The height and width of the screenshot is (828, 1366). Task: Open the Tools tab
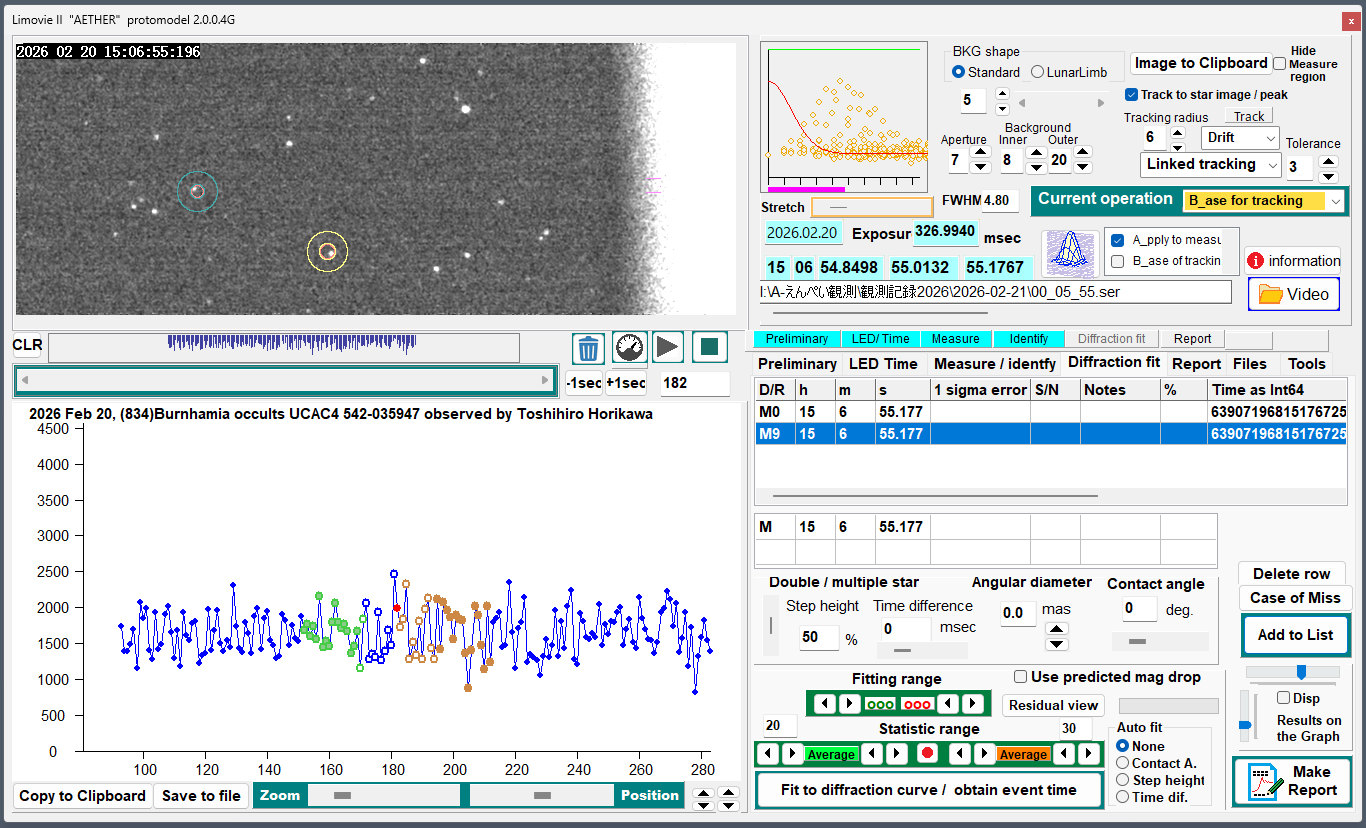coord(1306,364)
